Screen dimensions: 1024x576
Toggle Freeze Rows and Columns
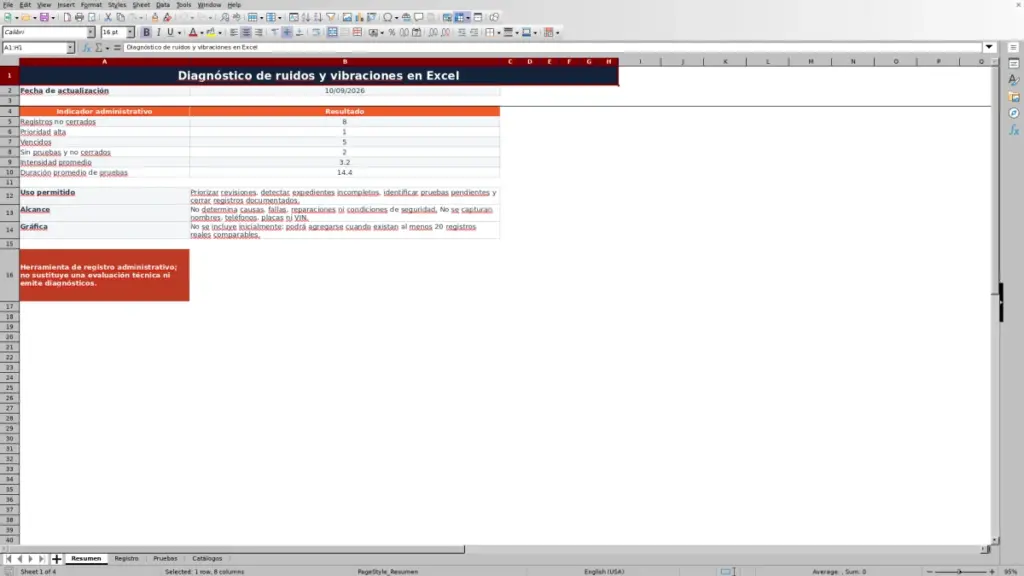(460, 18)
